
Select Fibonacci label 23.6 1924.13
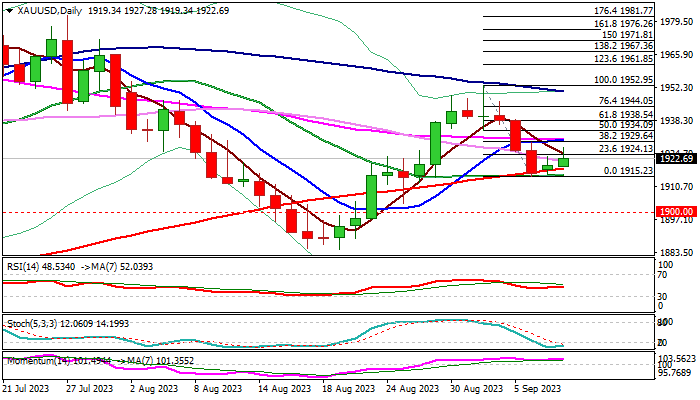(625, 149)
